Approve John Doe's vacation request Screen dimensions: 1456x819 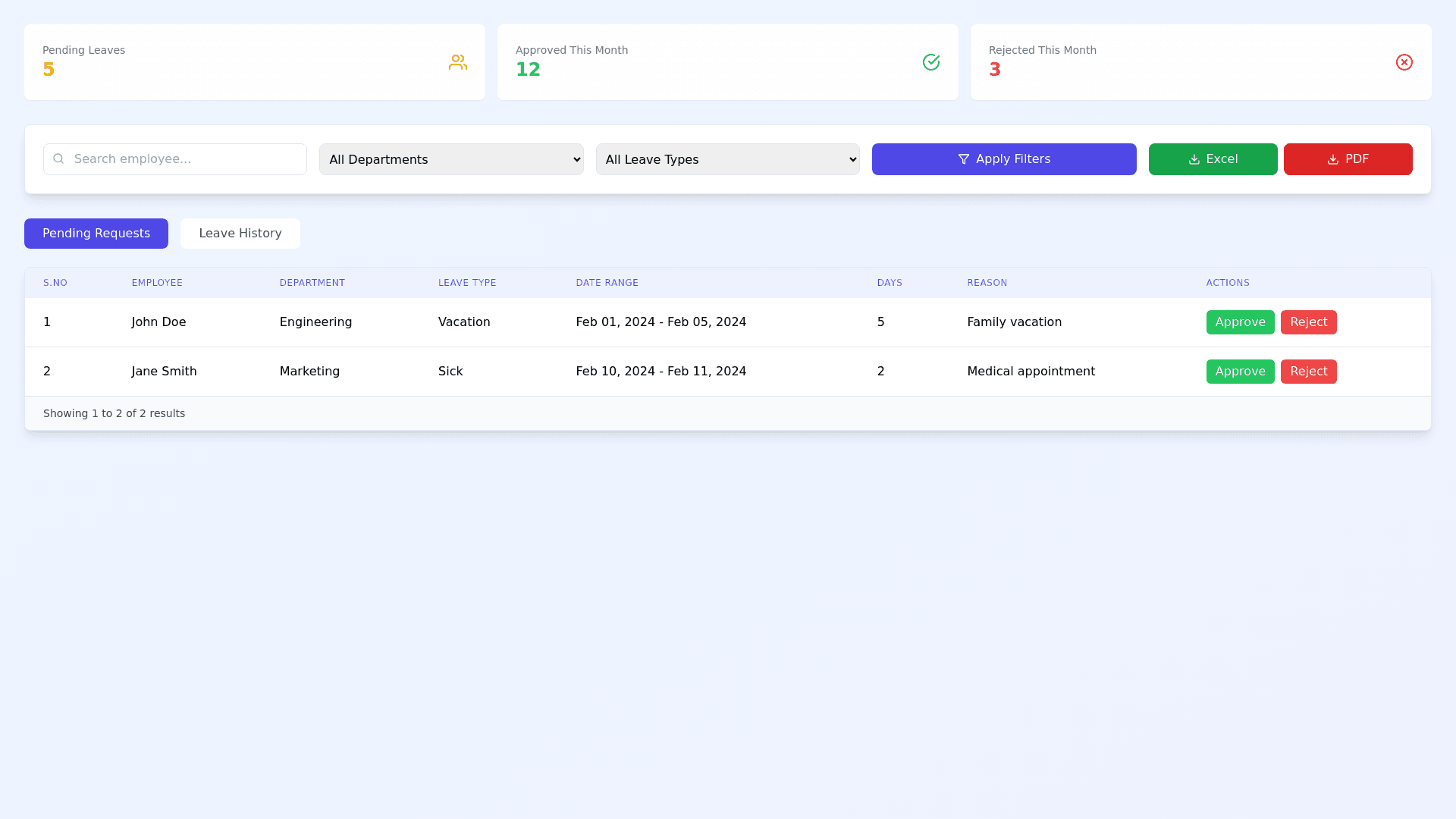[x=1240, y=322]
